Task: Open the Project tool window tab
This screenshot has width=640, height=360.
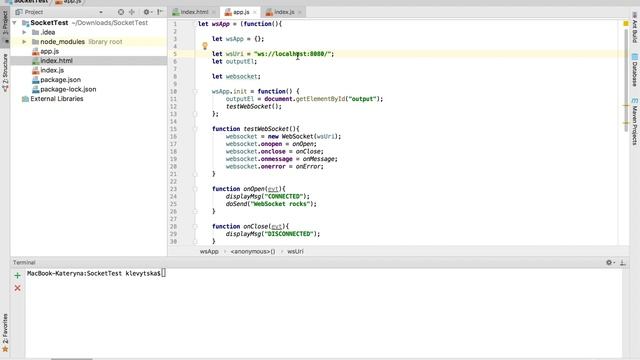Action: pyautogui.click(x=5, y=27)
